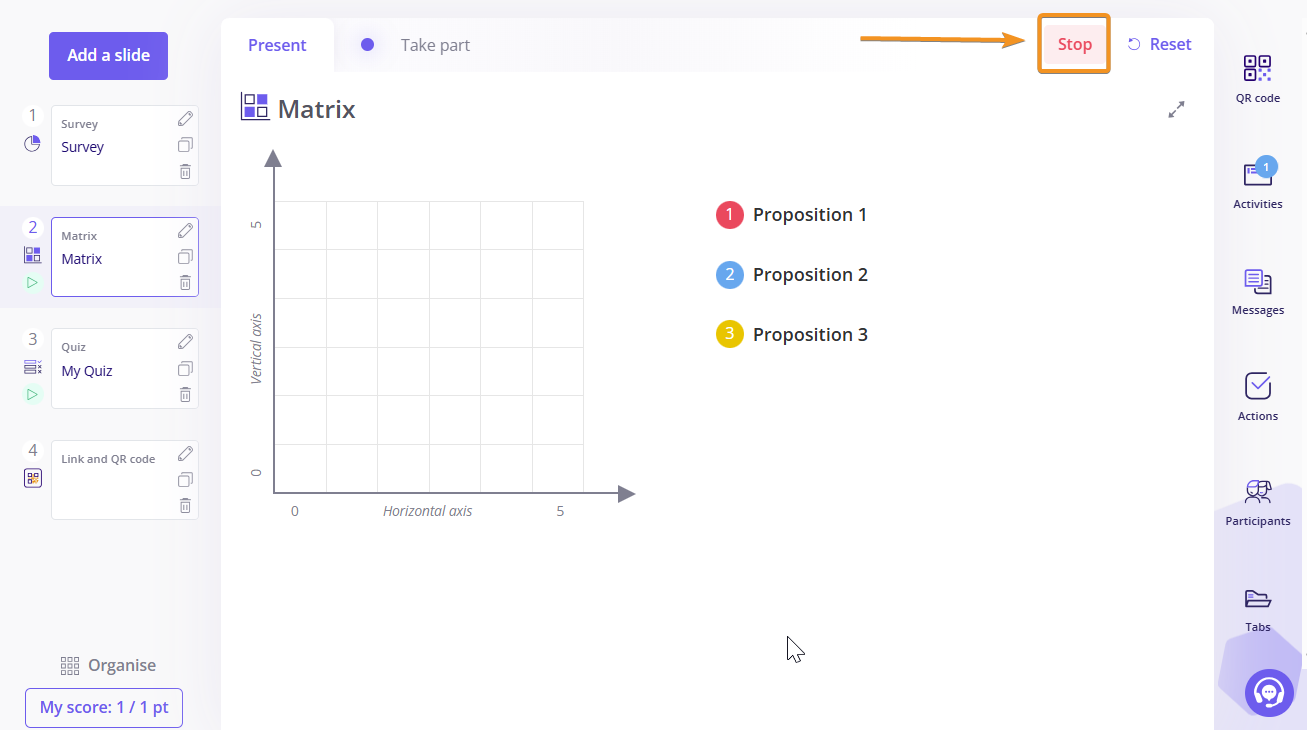Duplicate the Matrix slide
Viewport: 1307px width, 730px height.
185,257
